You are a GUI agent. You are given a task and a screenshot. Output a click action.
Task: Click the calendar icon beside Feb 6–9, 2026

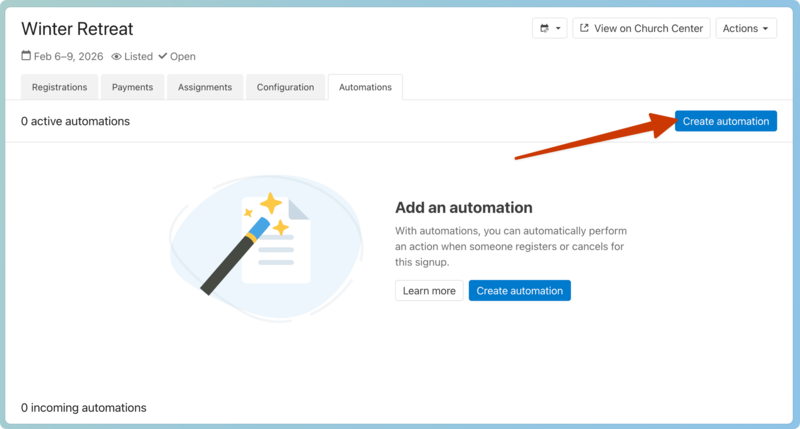pyautogui.click(x=26, y=56)
